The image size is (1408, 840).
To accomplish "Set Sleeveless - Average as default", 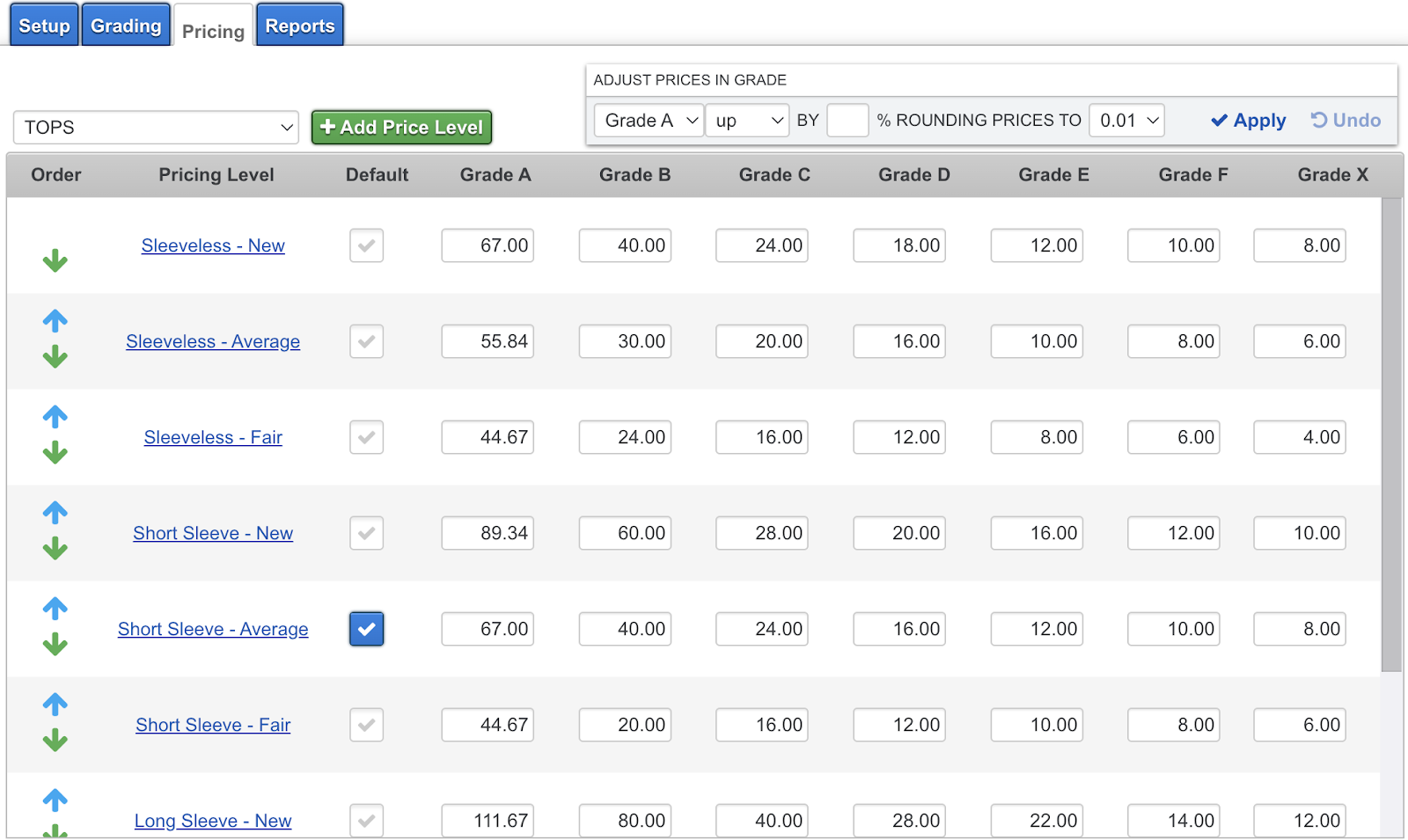I will click(366, 341).
